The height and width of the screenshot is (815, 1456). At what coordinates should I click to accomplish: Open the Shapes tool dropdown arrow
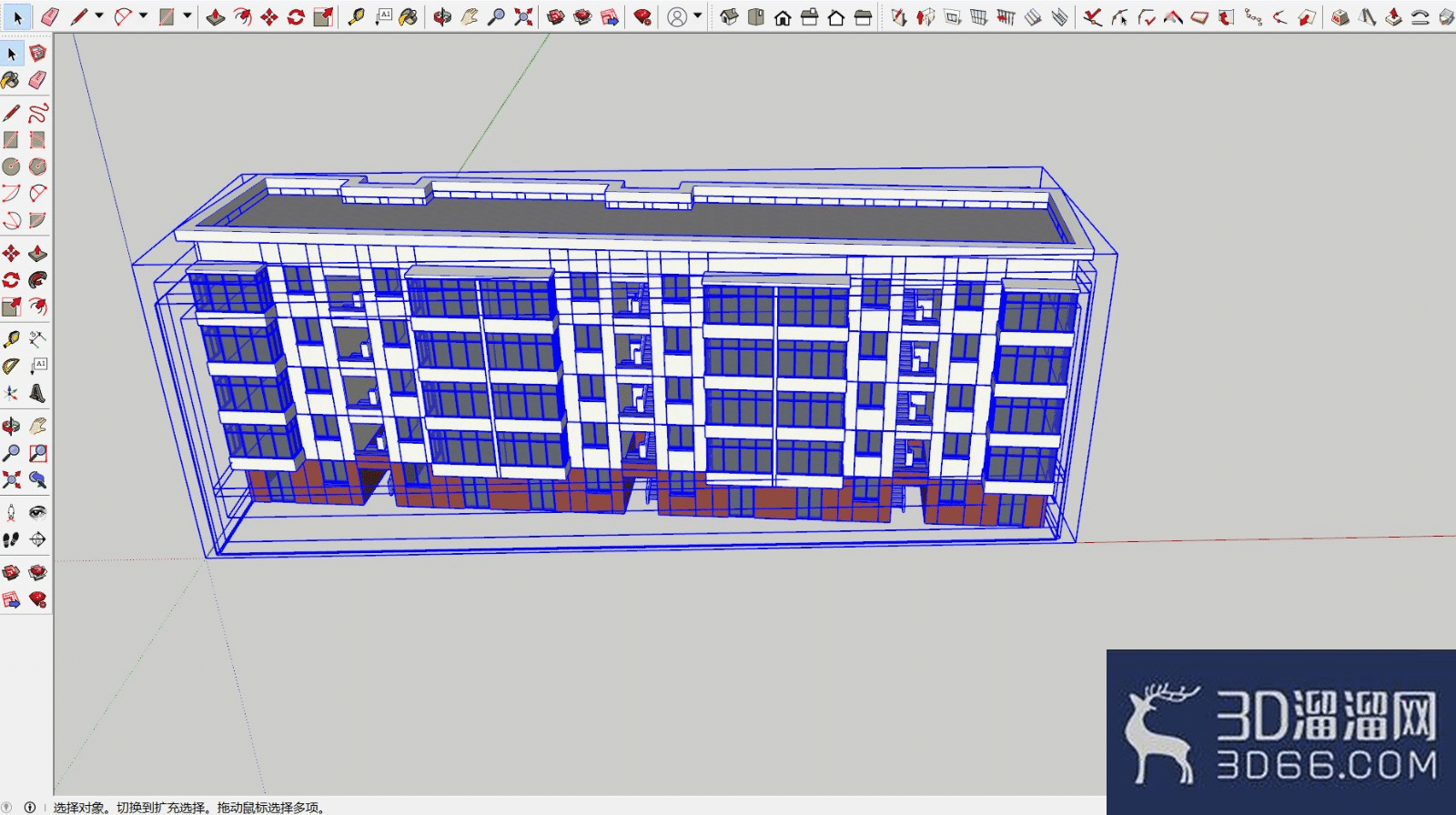187,16
